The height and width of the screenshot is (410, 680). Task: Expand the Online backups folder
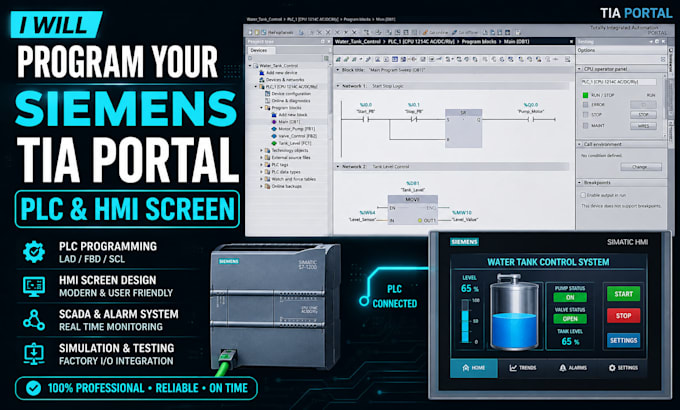(x=262, y=186)
